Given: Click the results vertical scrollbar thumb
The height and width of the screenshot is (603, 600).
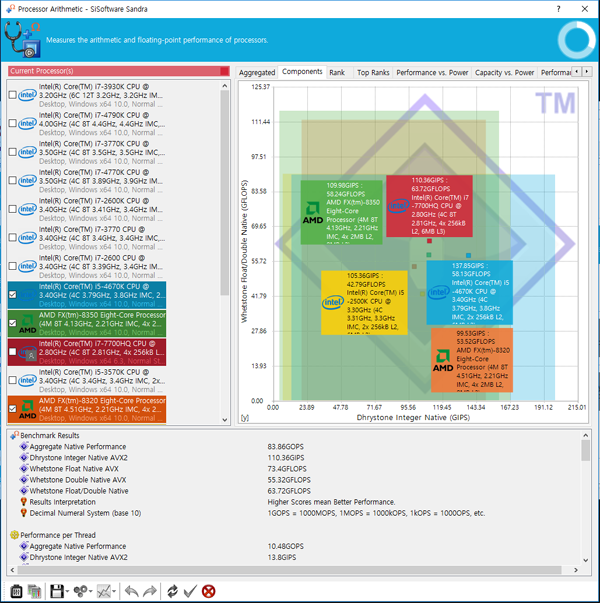Looking at the screenshot, I should (585, 450).
